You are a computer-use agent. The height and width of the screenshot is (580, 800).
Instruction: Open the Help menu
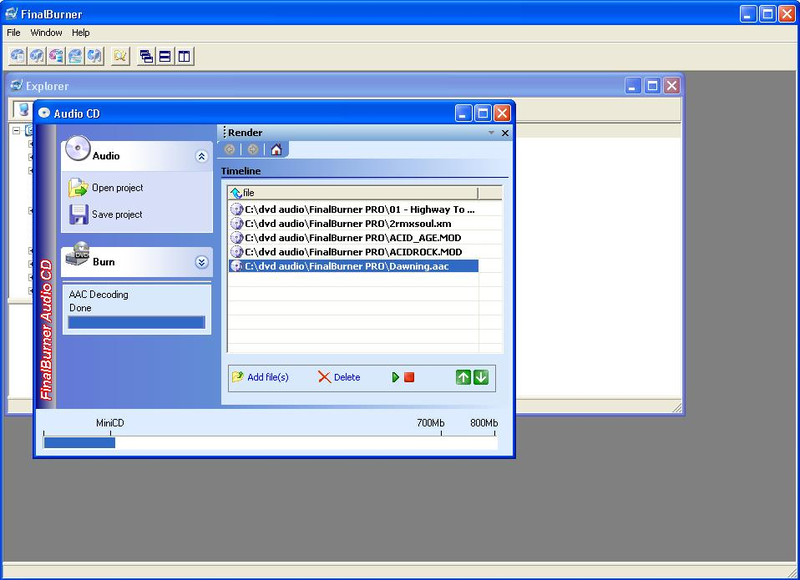pos(81,33)
